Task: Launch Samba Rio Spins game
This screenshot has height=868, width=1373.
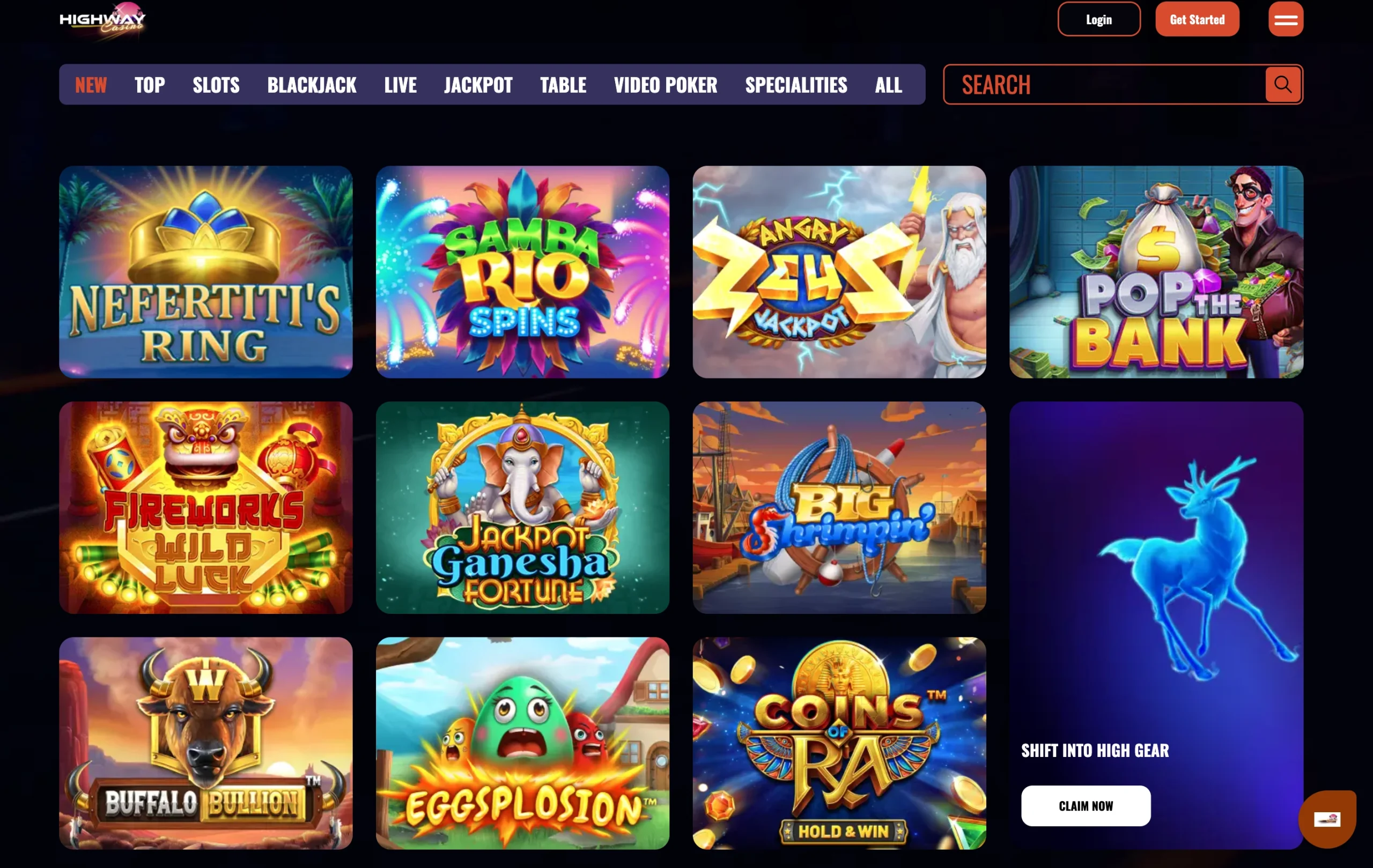Action: [x=522, y=272]
